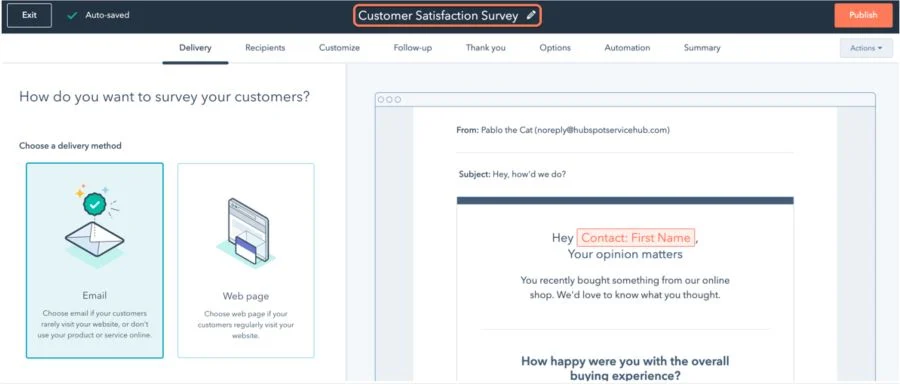900x384 pixels.
Task: Click the Auto-saved status text
Action: 107,15
